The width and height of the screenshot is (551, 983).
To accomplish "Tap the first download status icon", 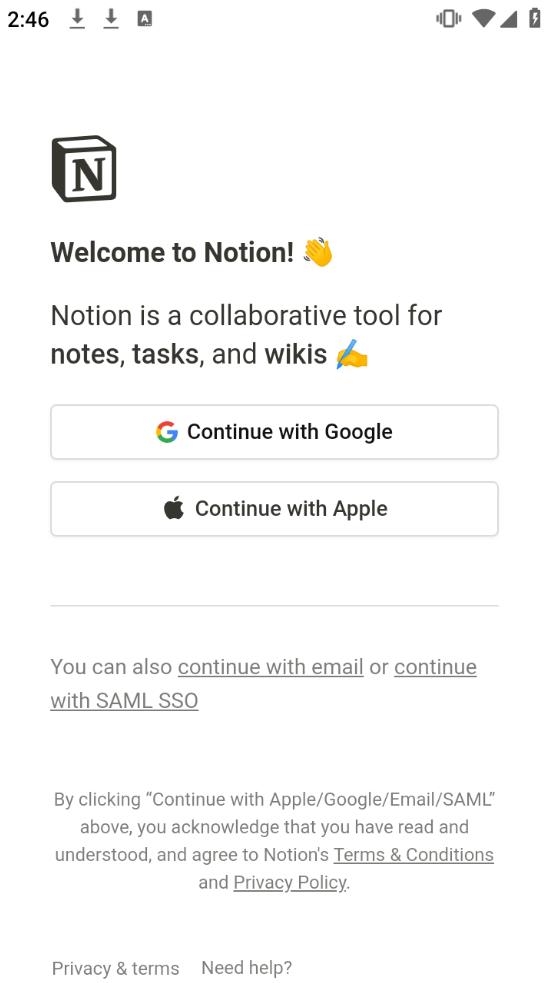I will 77,19.
